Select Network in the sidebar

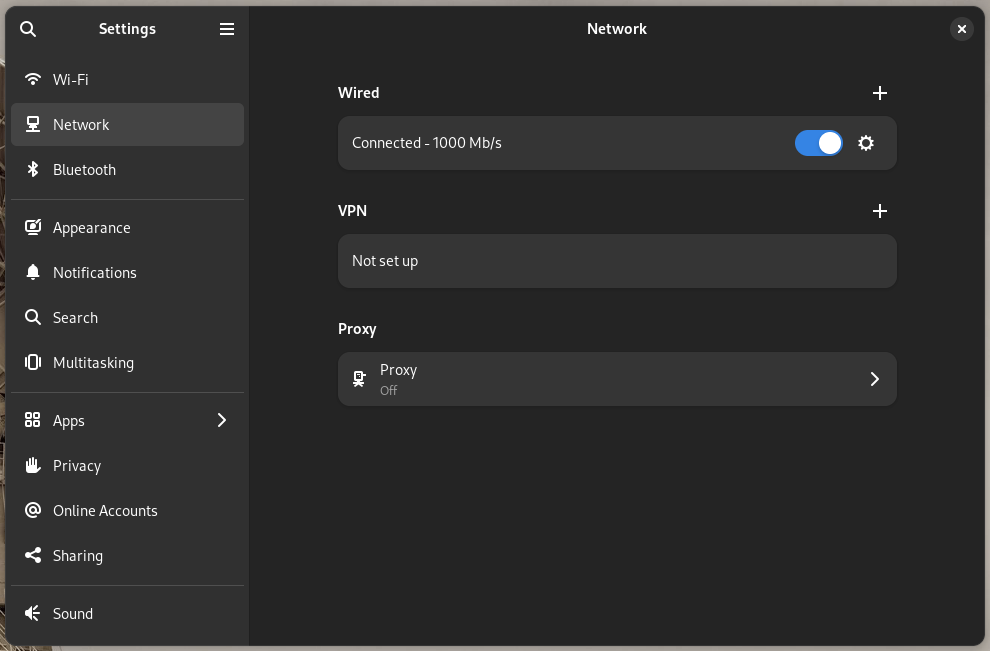coord(80,124)
